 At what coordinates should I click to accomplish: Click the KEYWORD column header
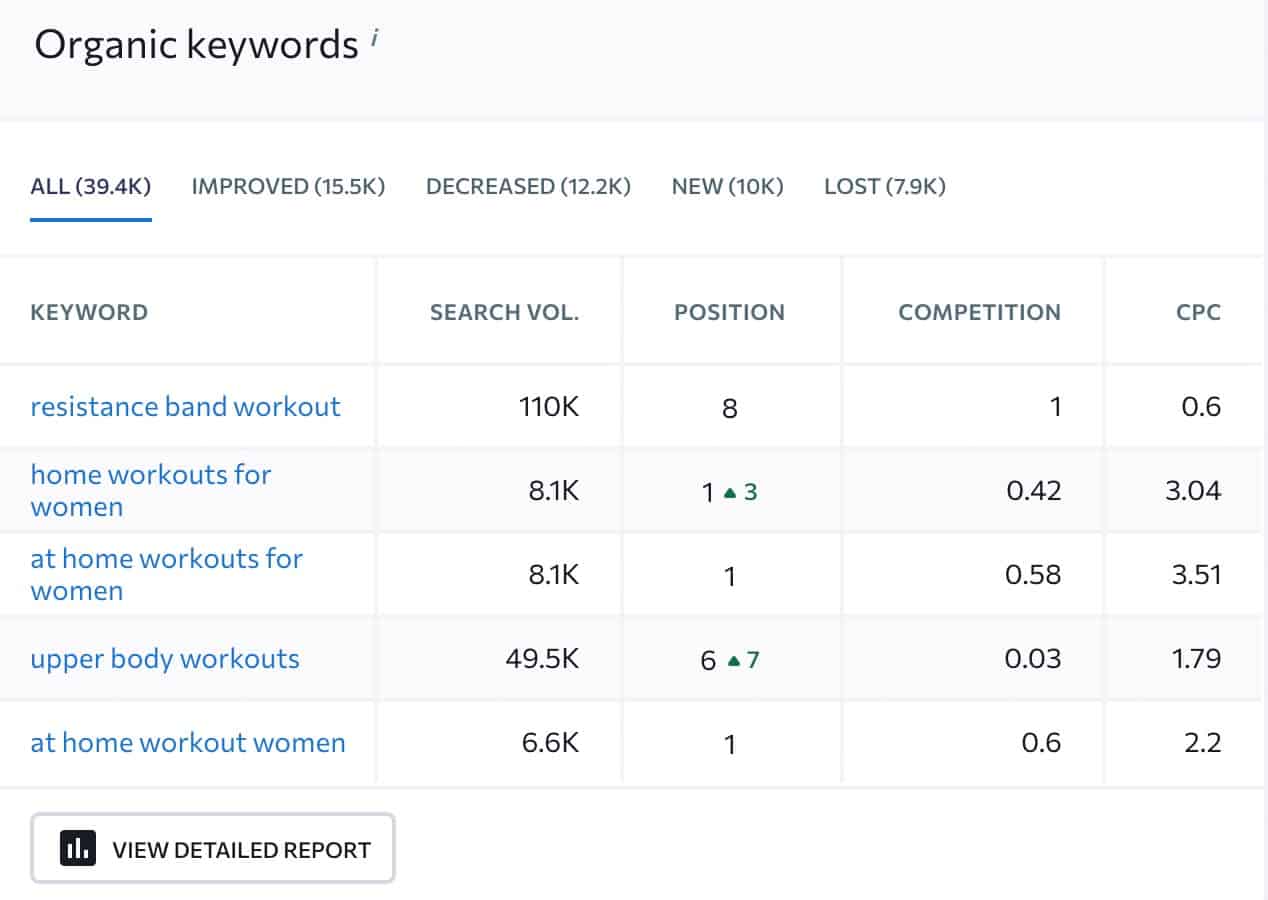click(89, 311)
